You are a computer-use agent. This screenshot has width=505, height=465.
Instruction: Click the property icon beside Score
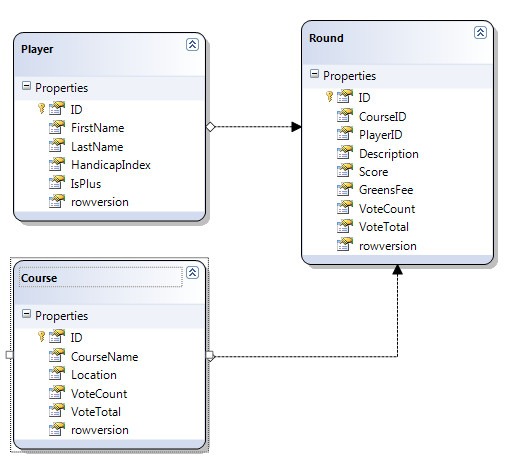(x=345, y=171)
